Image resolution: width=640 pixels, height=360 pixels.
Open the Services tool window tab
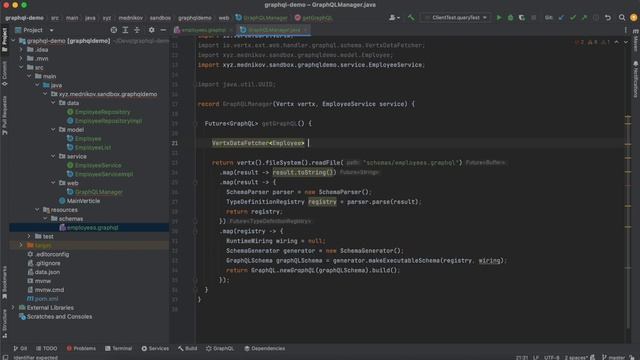tap(155, 349)
